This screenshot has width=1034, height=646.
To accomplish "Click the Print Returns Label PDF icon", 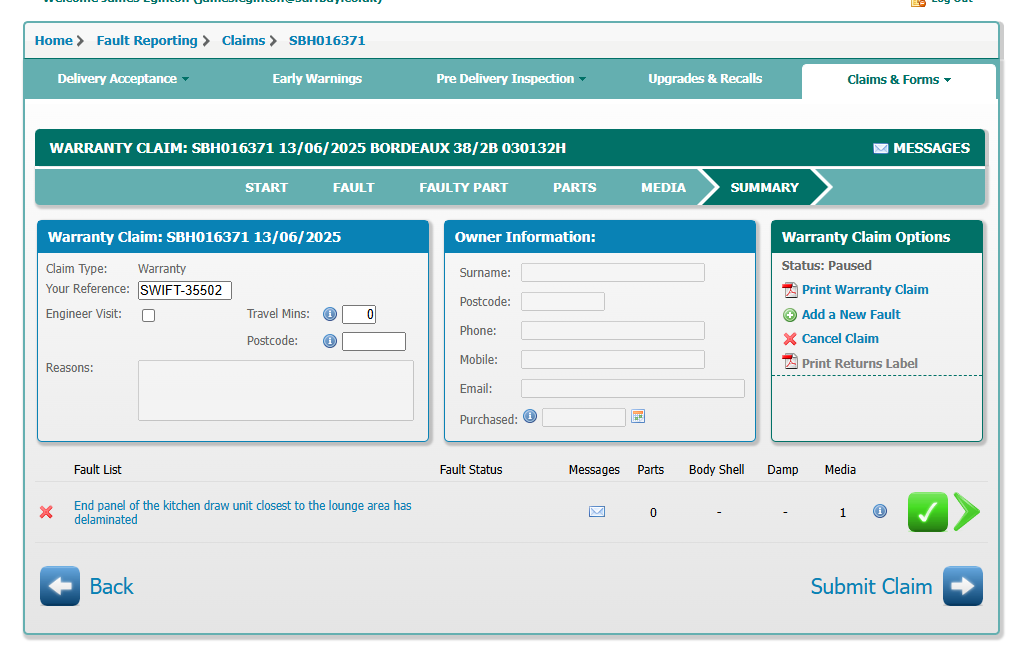I will point(789,361).
